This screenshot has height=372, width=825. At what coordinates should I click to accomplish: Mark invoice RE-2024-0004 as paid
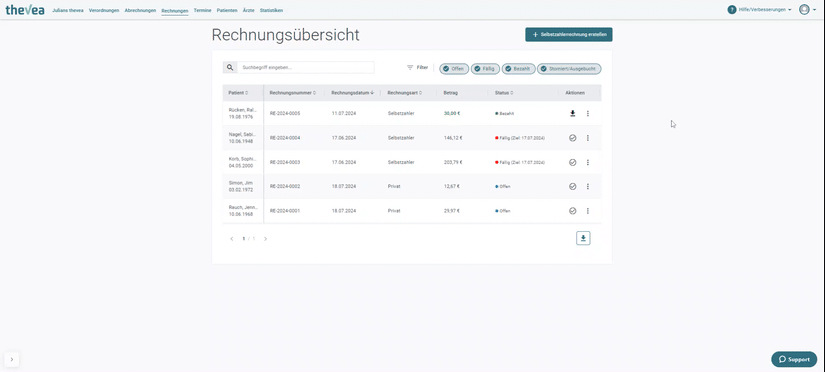[x=572, y=138]
